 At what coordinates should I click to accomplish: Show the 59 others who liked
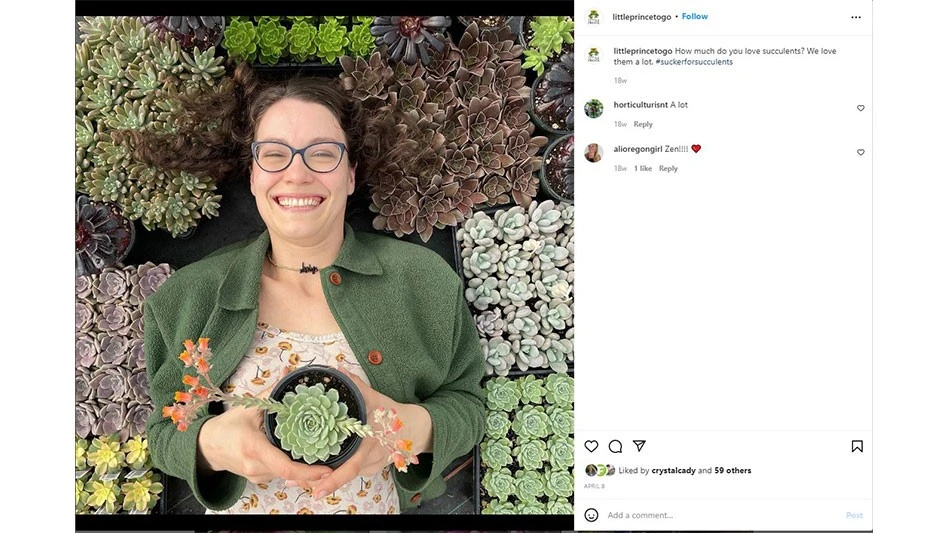tap(733, 470)
